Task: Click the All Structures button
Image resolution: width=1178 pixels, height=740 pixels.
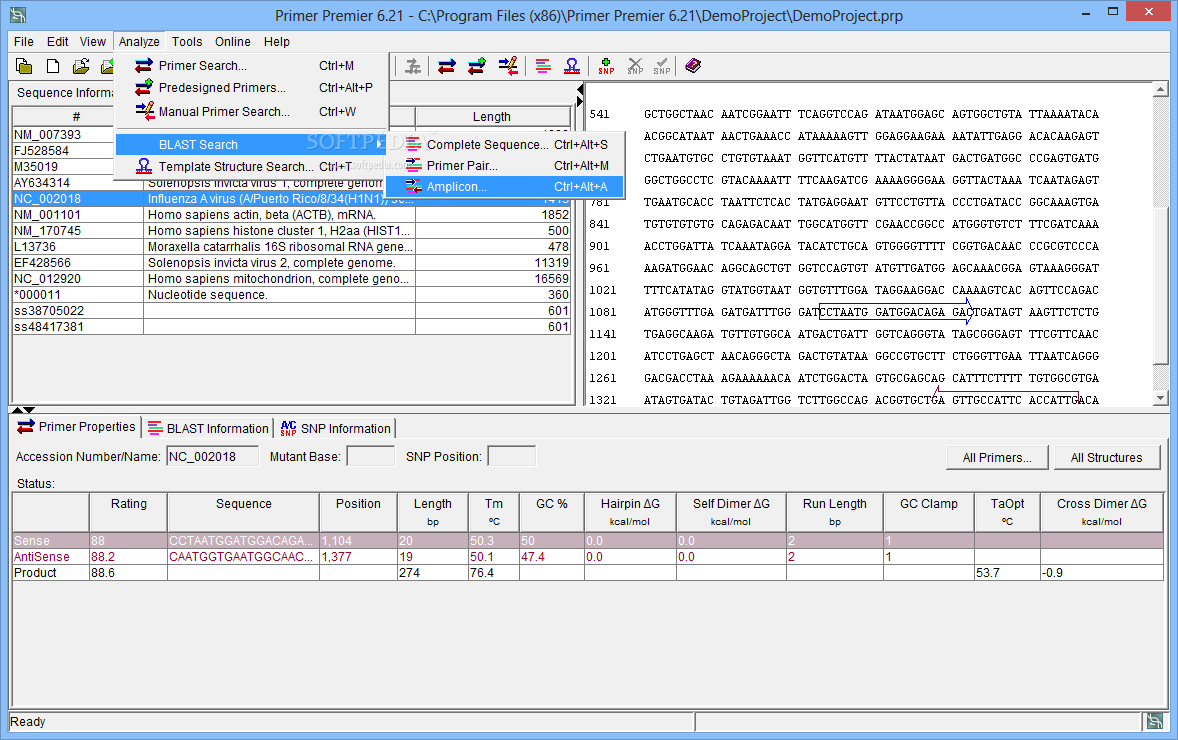Action: click(x=1106, y=458)
